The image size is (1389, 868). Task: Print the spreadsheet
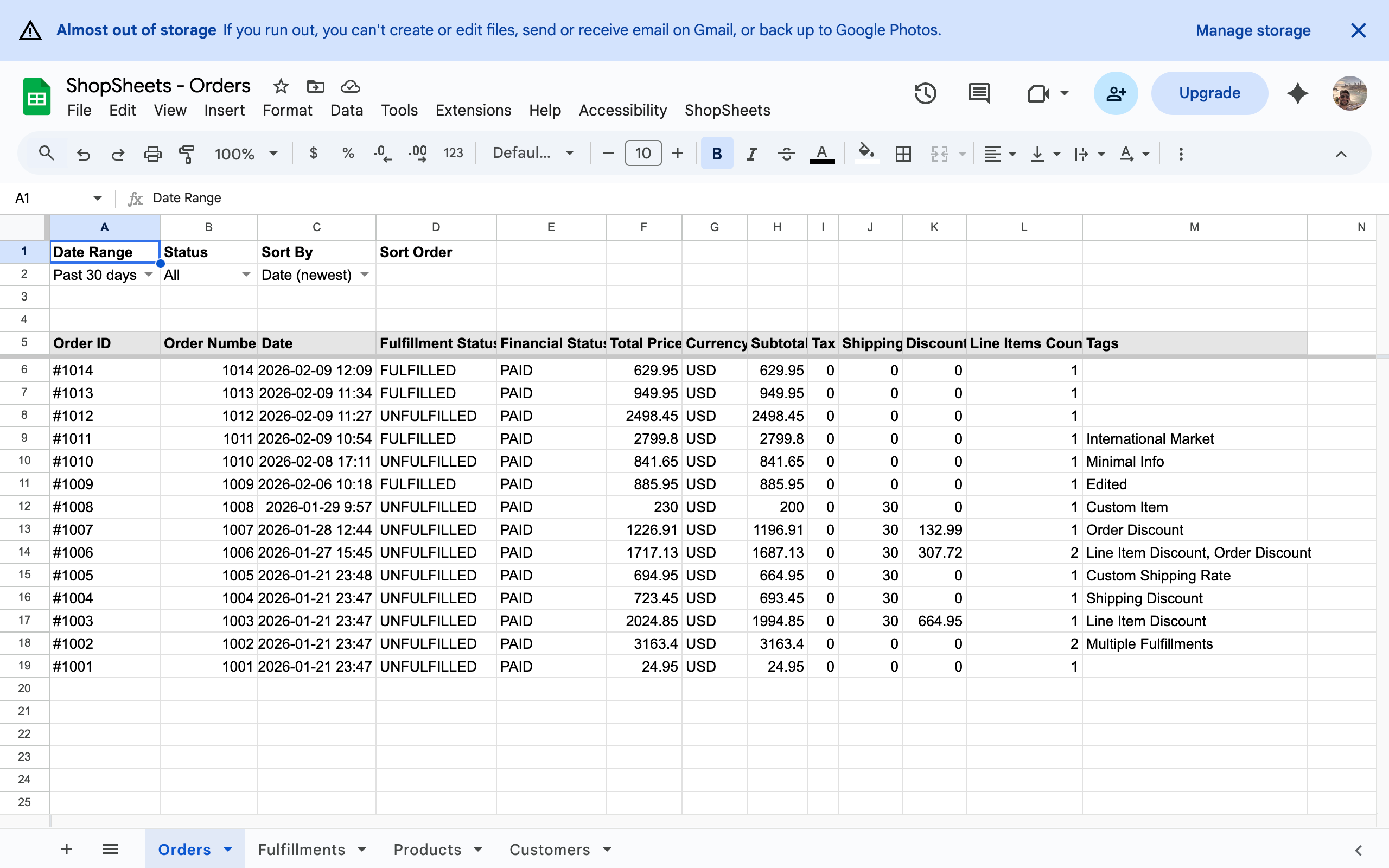(152, 154)
